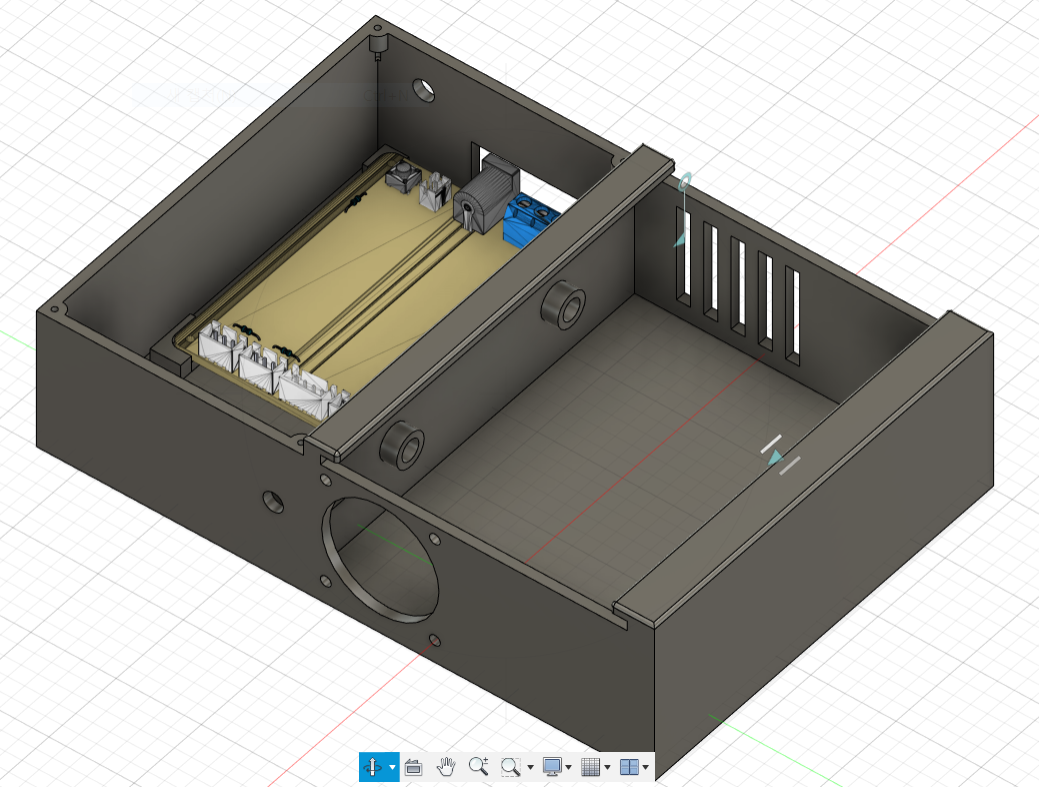Image resolution: width=1039 pixels, height=787 pixels.
Task: Select the ventilation slot nearest the corner
Action: click(683, 256)
